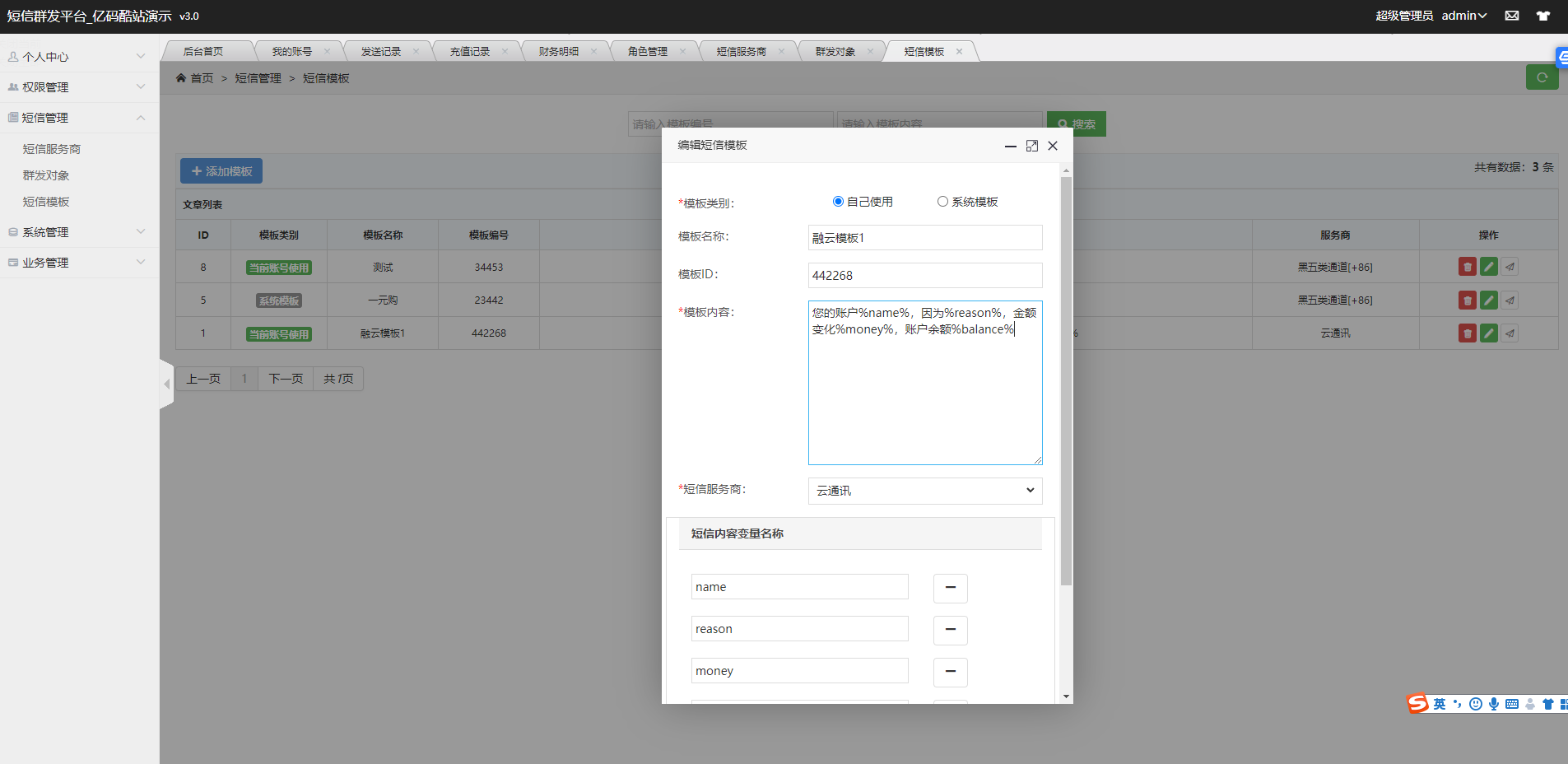Click the green refresh button
1568x764 pixels.
pyautogui.click(x=1542, y=77)
